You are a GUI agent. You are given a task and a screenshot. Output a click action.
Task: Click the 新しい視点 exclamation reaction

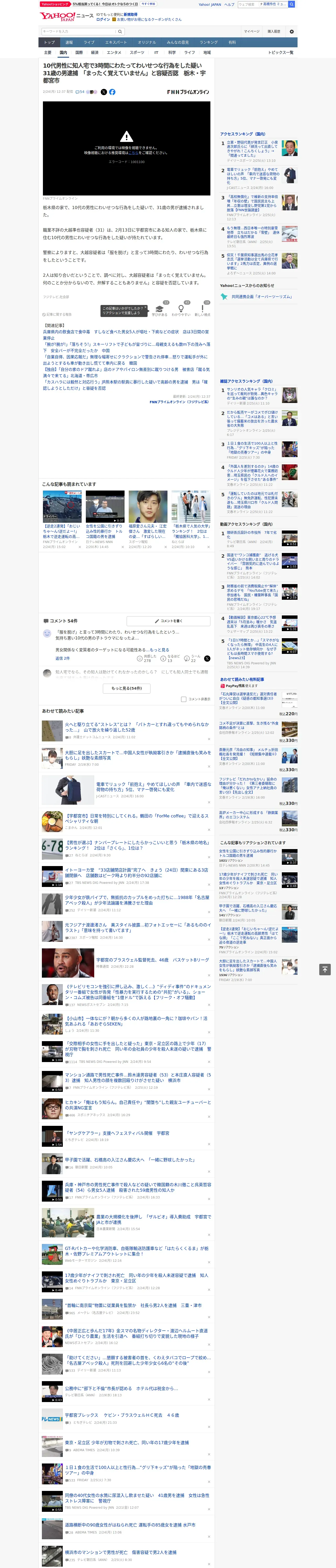pyautogui.click(x=203, y=309)
